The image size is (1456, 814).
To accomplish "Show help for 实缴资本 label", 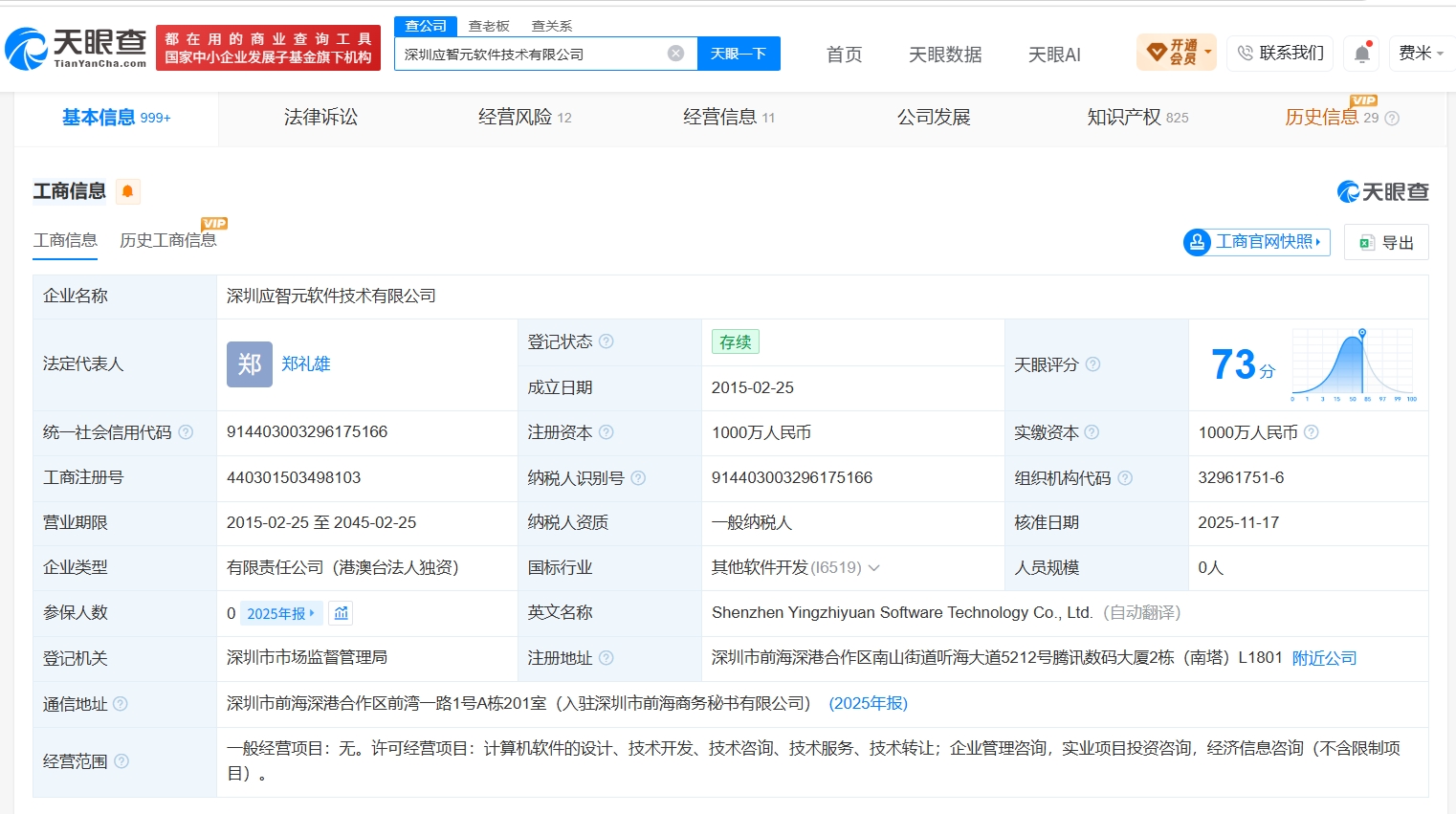I will (1092, 432).
